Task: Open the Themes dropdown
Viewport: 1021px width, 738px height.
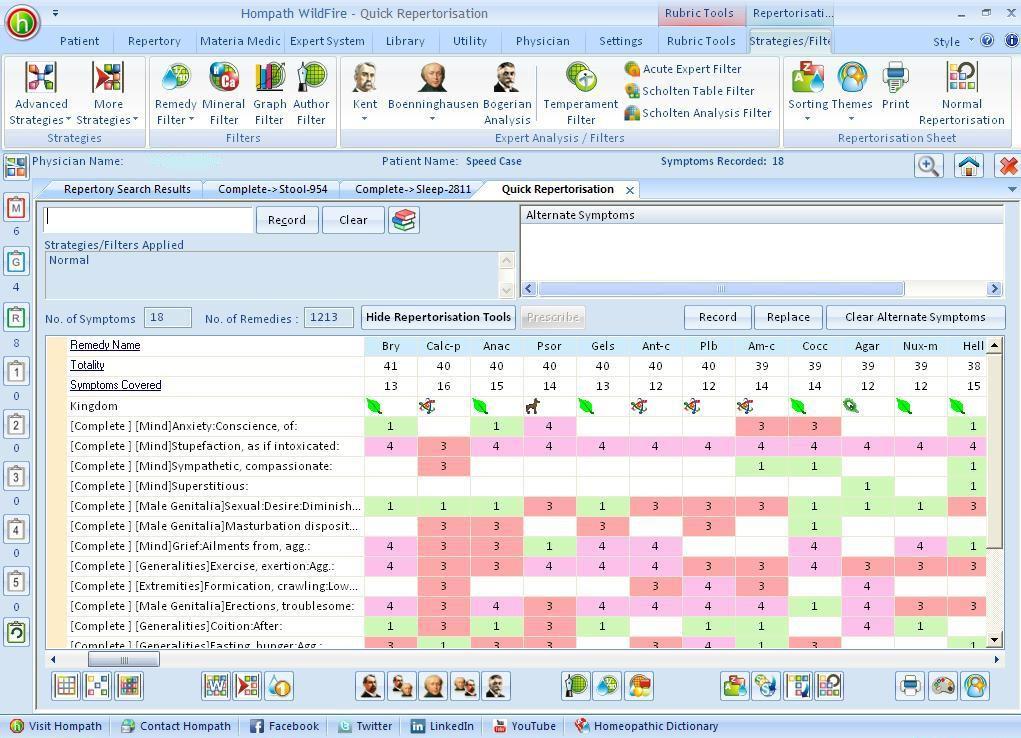Action: click(x=851, y=119)
